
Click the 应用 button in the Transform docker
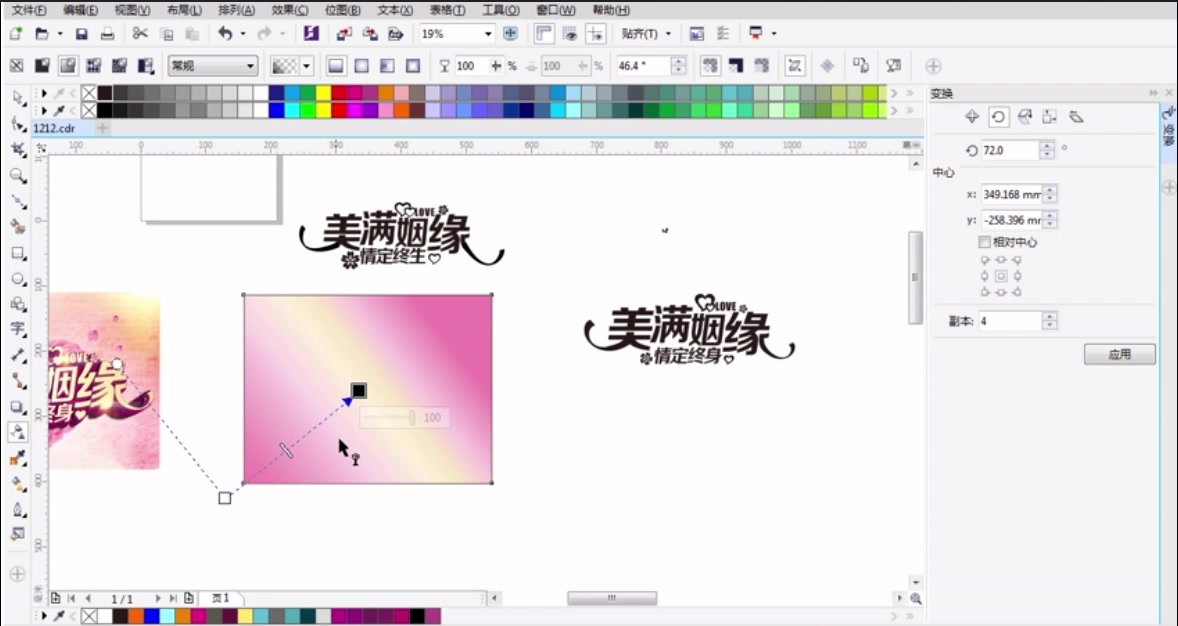[1119, 354]
